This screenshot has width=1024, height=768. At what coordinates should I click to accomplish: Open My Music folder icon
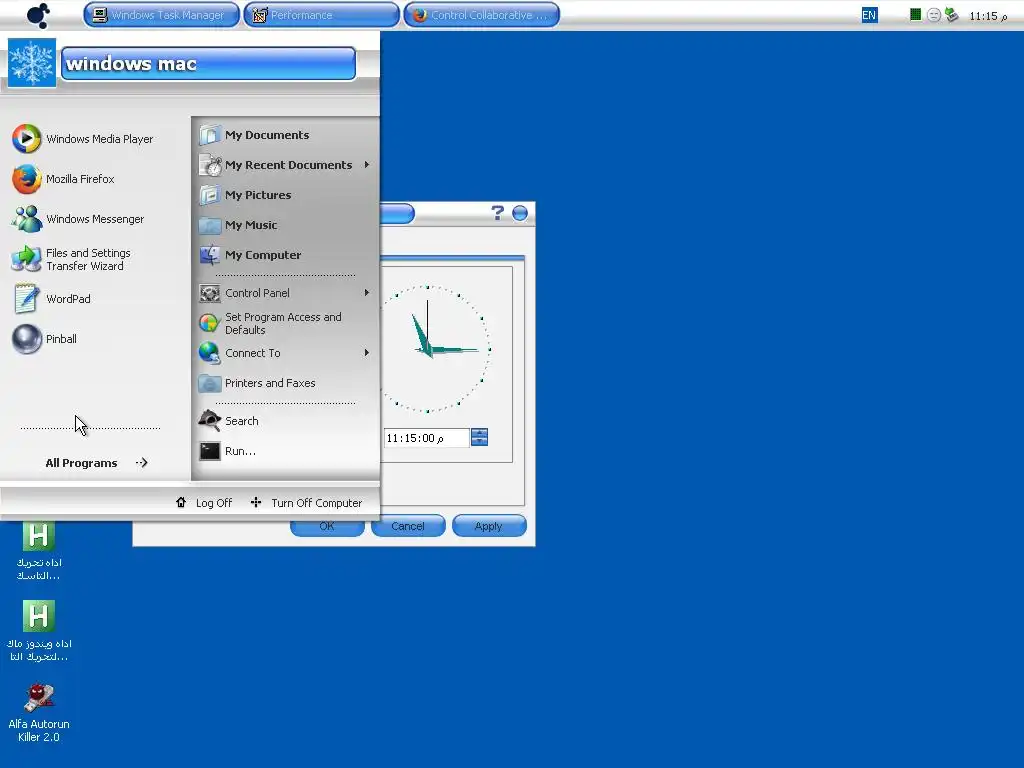coord(210,225)
